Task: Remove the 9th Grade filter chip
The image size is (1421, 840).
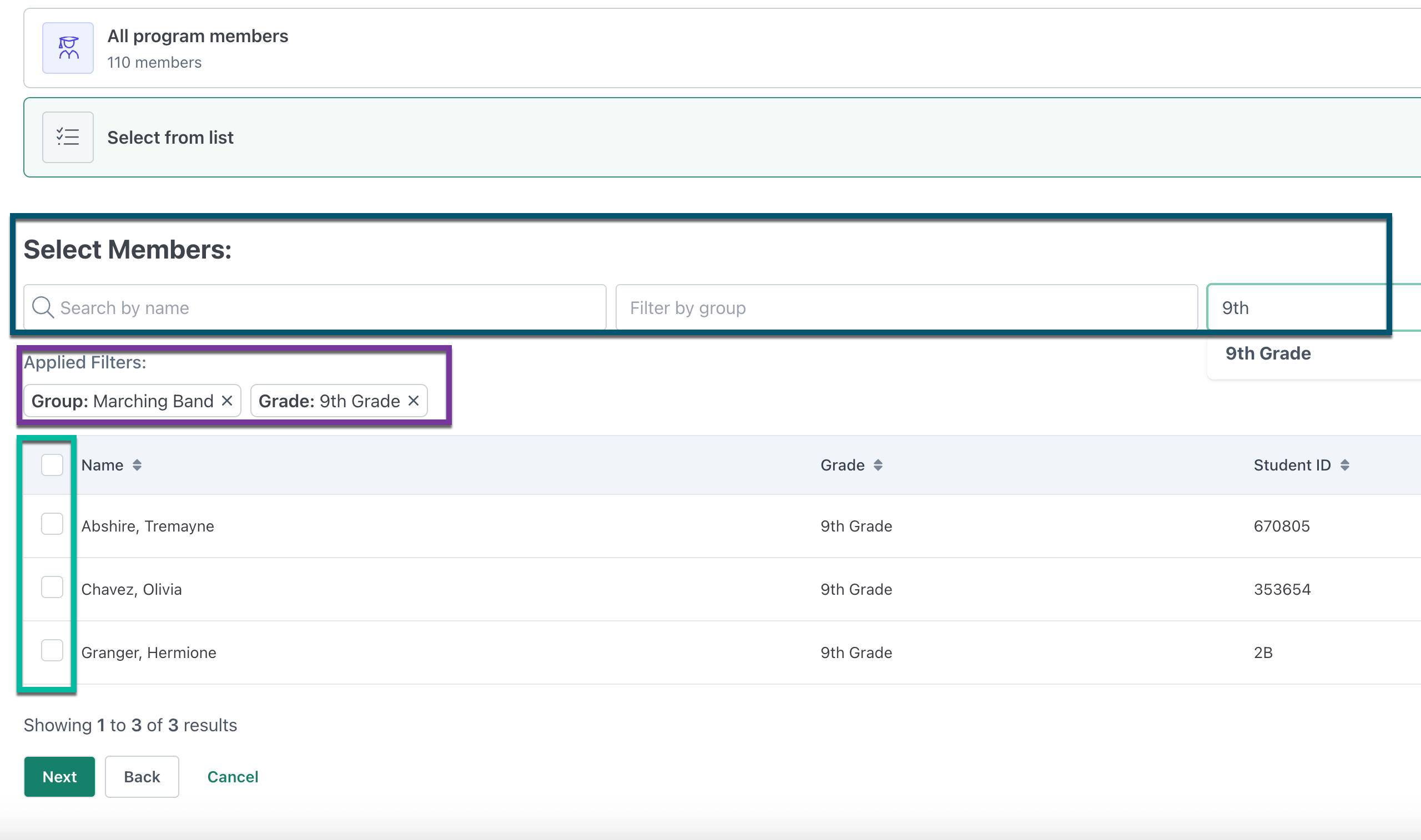Action: pyautogui.click(x=414, y=401)
